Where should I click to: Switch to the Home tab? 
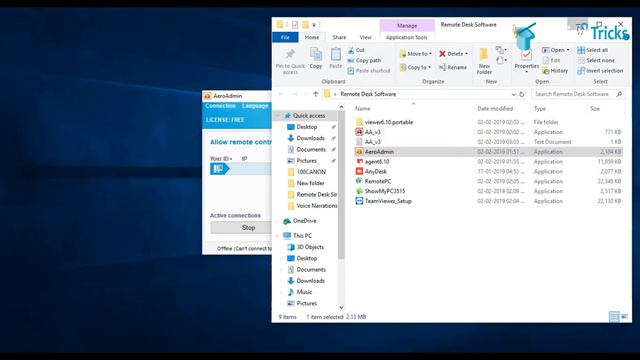312,37
